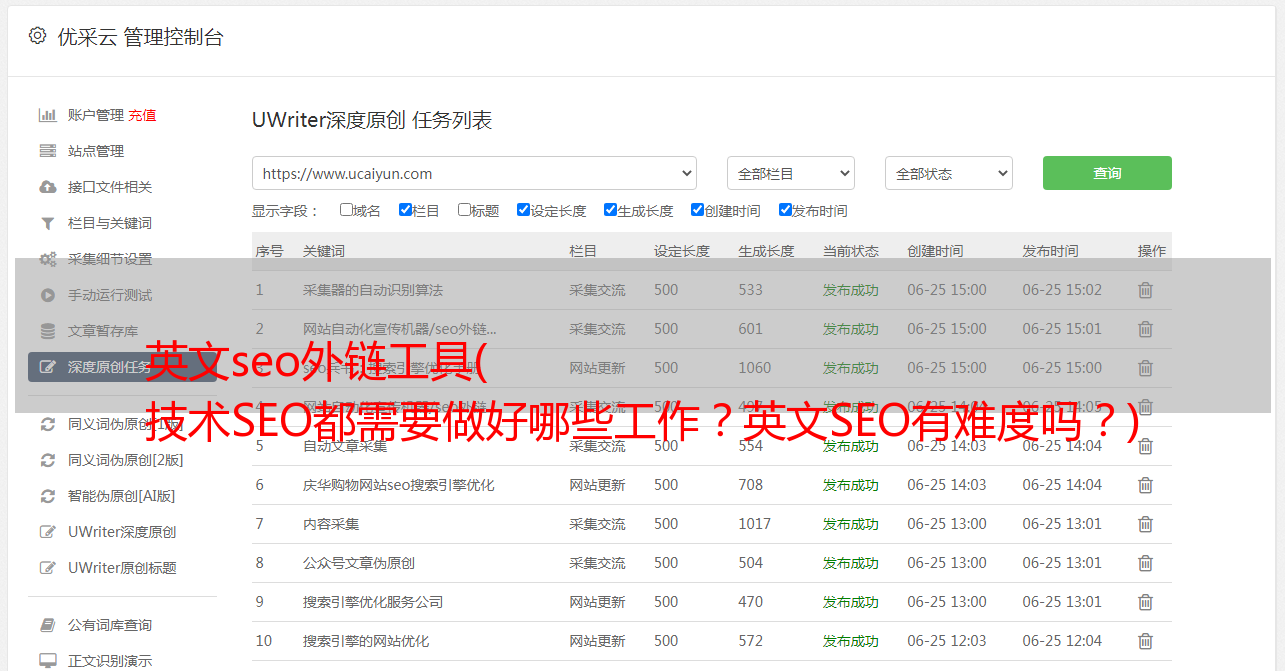Click keyword 搜索引擎的网站优化
Image resolution: width=1285 pixels, height=671 pixels.
(x=366, y=641)
